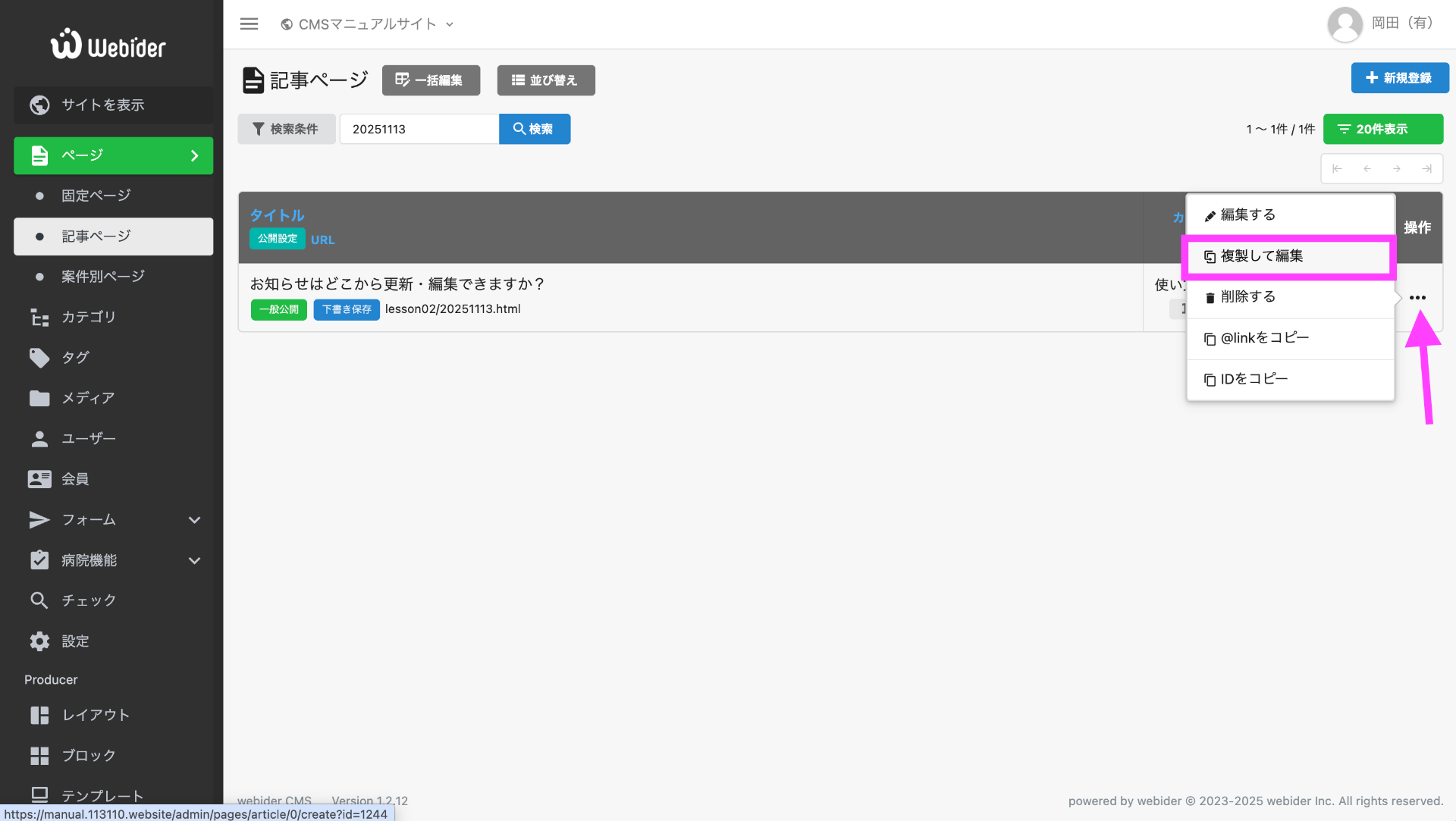Click the サイトを表示 globe icon
Screen dimensions: 1456x821
pos(39,105)
